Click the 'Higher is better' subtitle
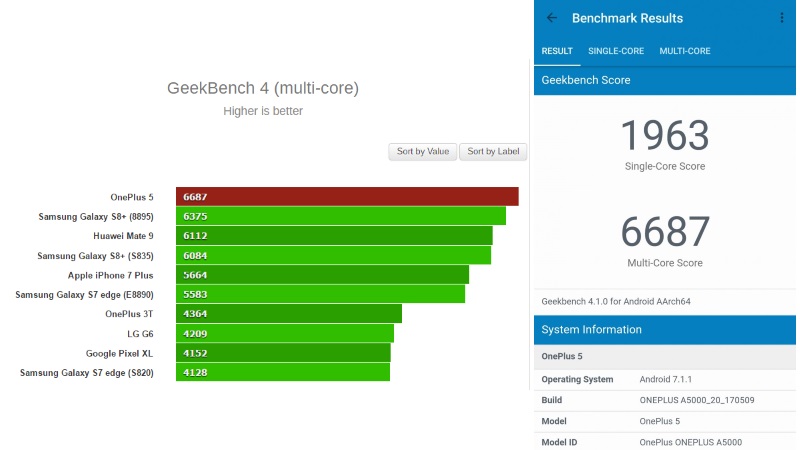Image resolution: width=800 pixels, height=450 pixels. [x=263, y=111]
